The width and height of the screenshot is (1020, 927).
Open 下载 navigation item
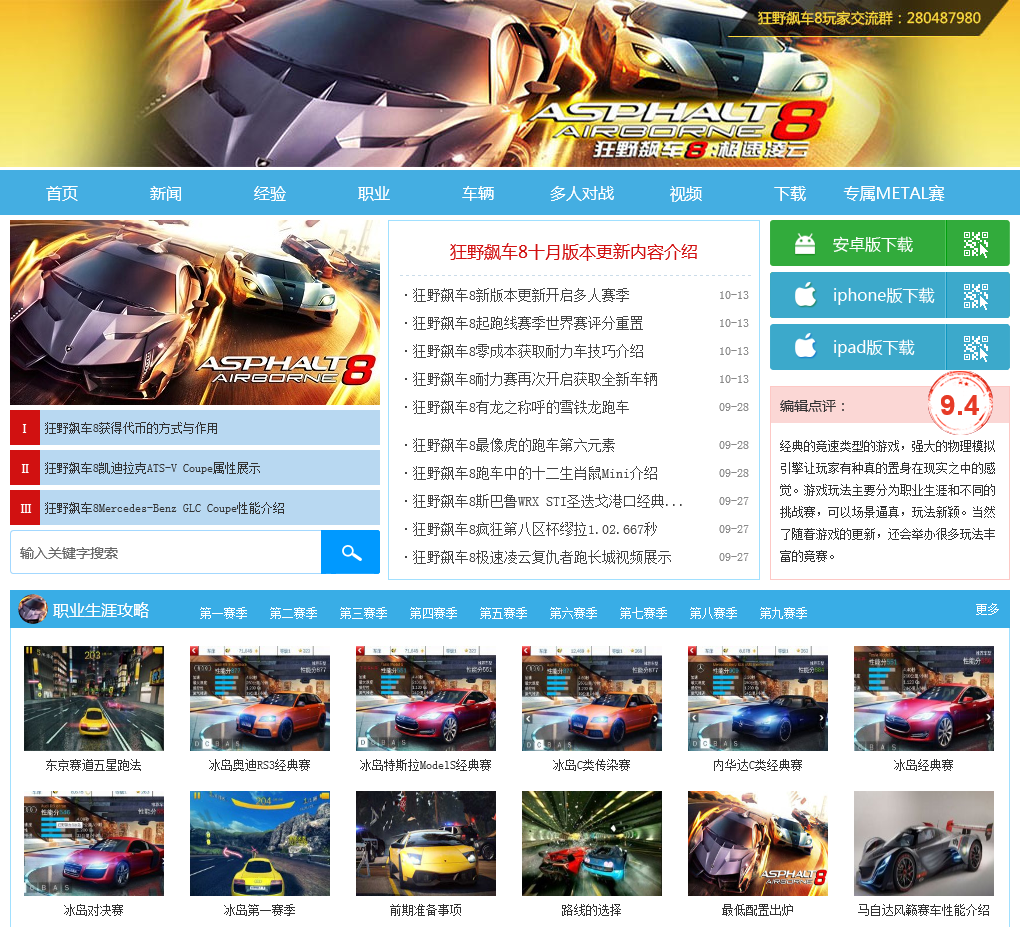790,193
